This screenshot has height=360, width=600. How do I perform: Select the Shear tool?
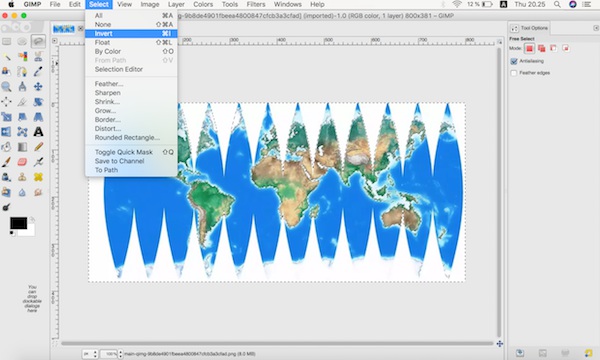click(22, 117)
